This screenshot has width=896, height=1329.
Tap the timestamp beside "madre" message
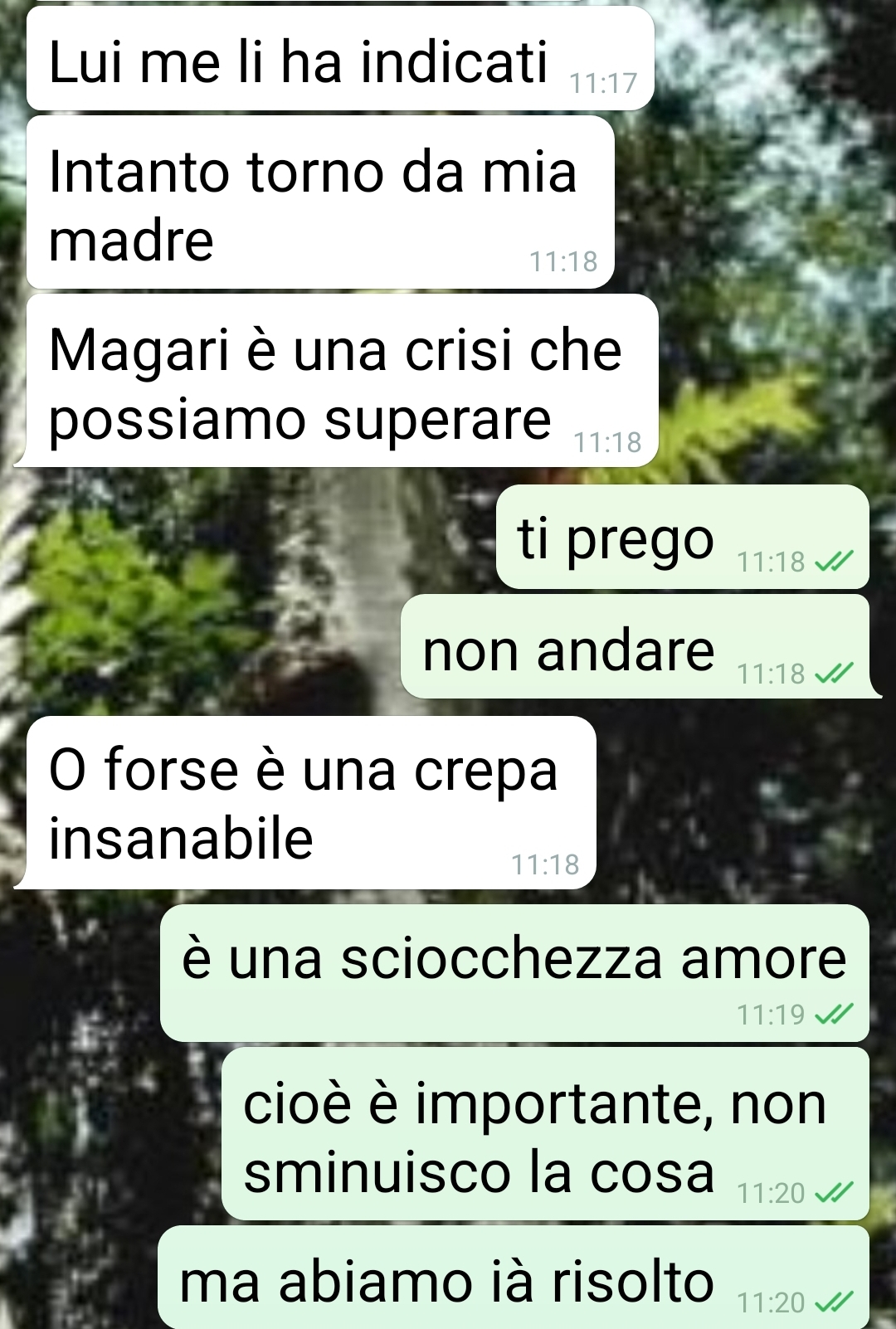(x=563, y=261)
